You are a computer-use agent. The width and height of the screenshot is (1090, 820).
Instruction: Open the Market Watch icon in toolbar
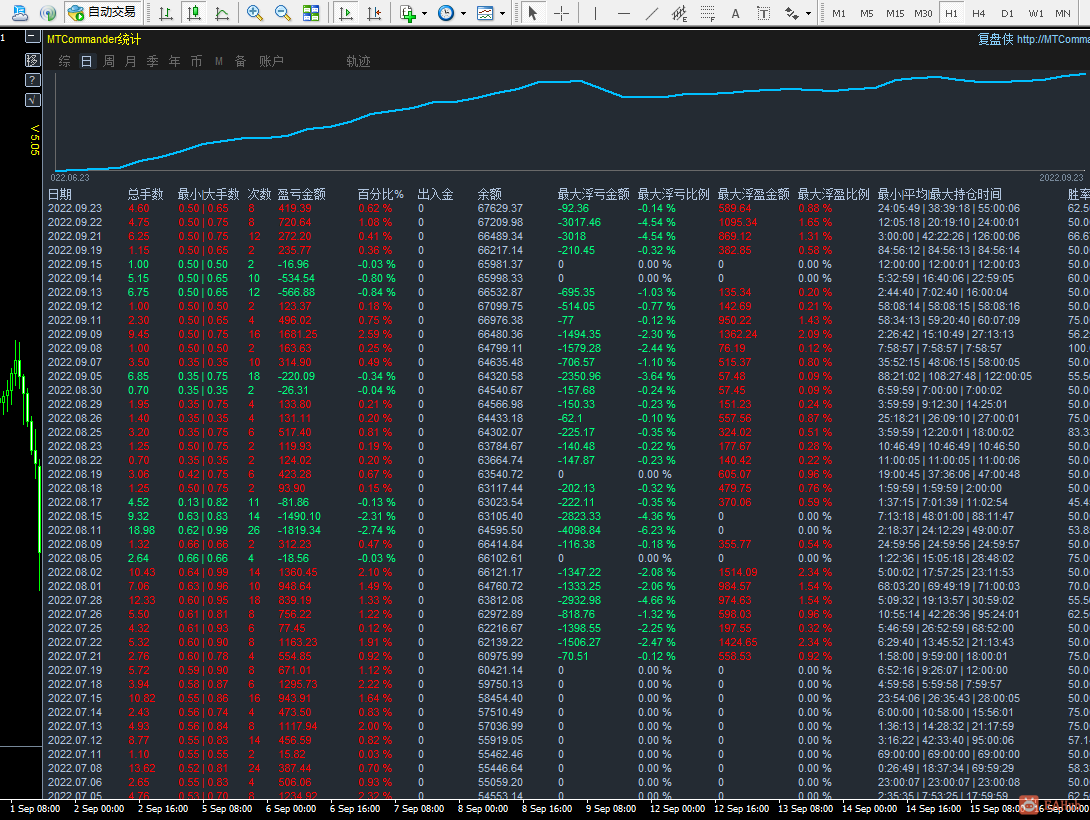(x=19, y=13)
